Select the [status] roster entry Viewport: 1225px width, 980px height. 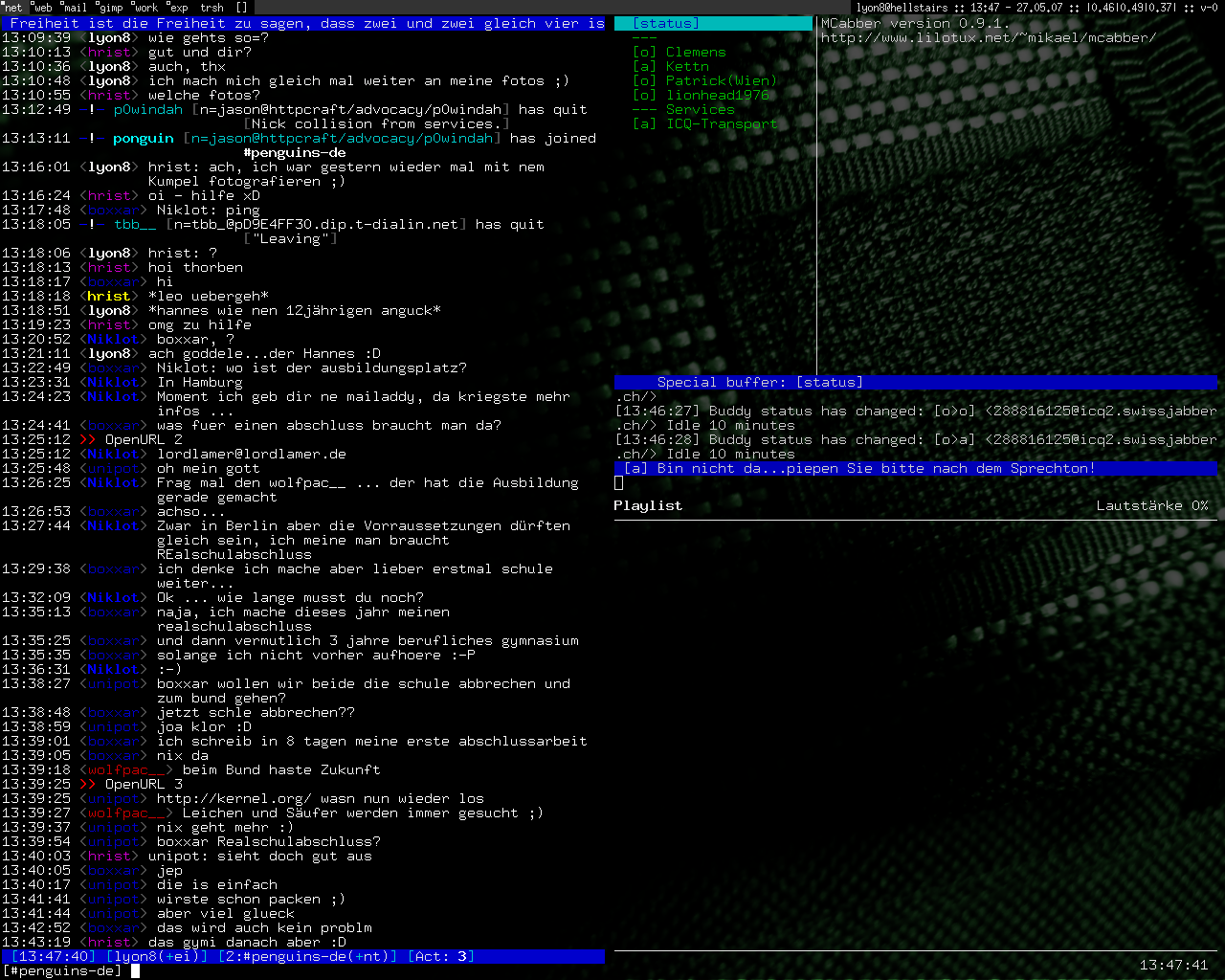(666, 24)
